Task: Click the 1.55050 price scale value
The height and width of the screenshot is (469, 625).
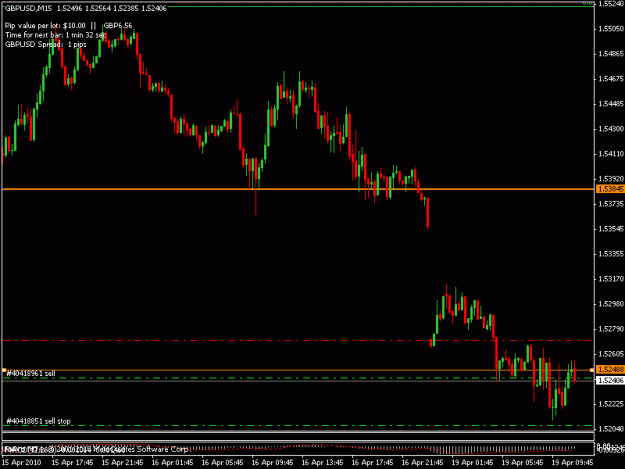Action: click(611, 29)
